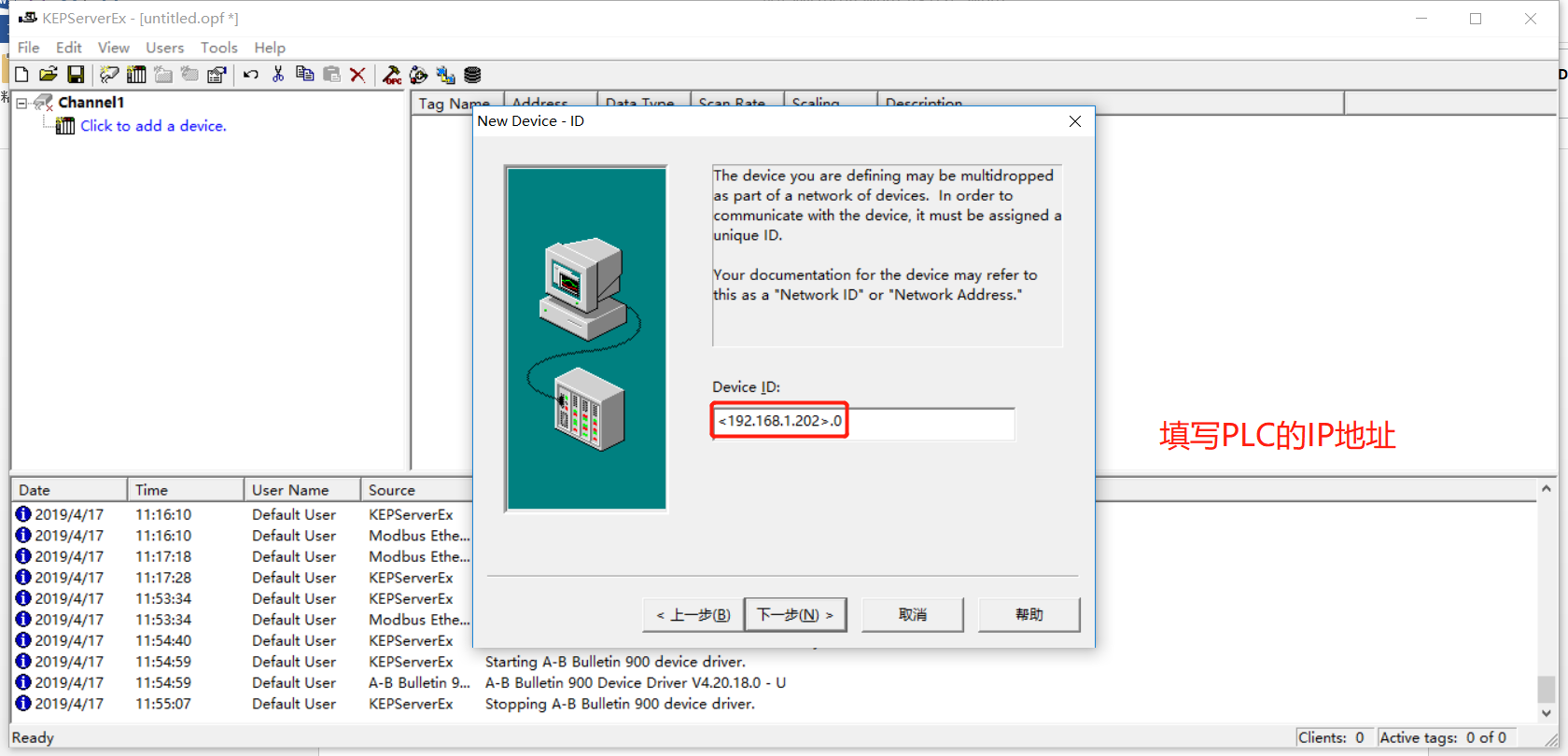This screenshot has width=1568, height=756.
Task: Click the 'Ready' status bar text
Action: pos(33,737)
